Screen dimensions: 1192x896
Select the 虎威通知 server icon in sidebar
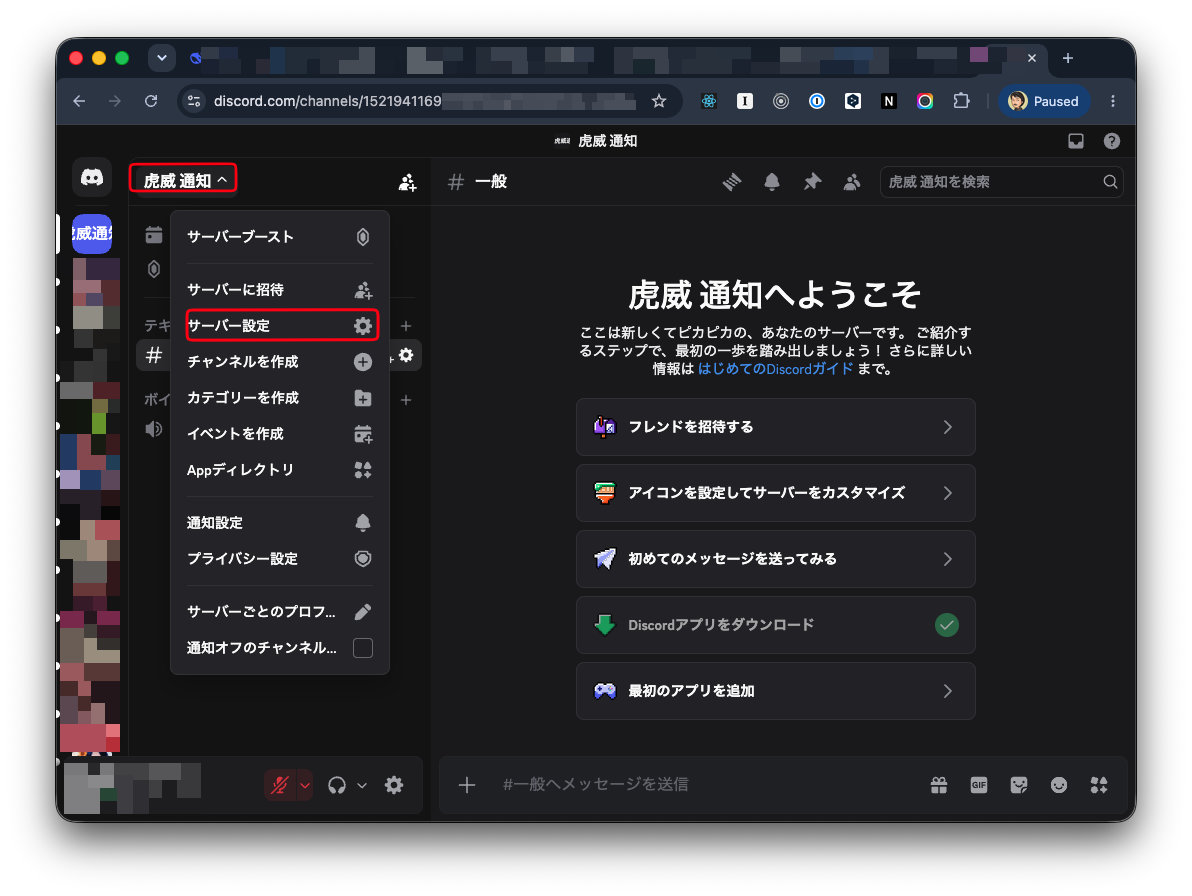(92, 233)
